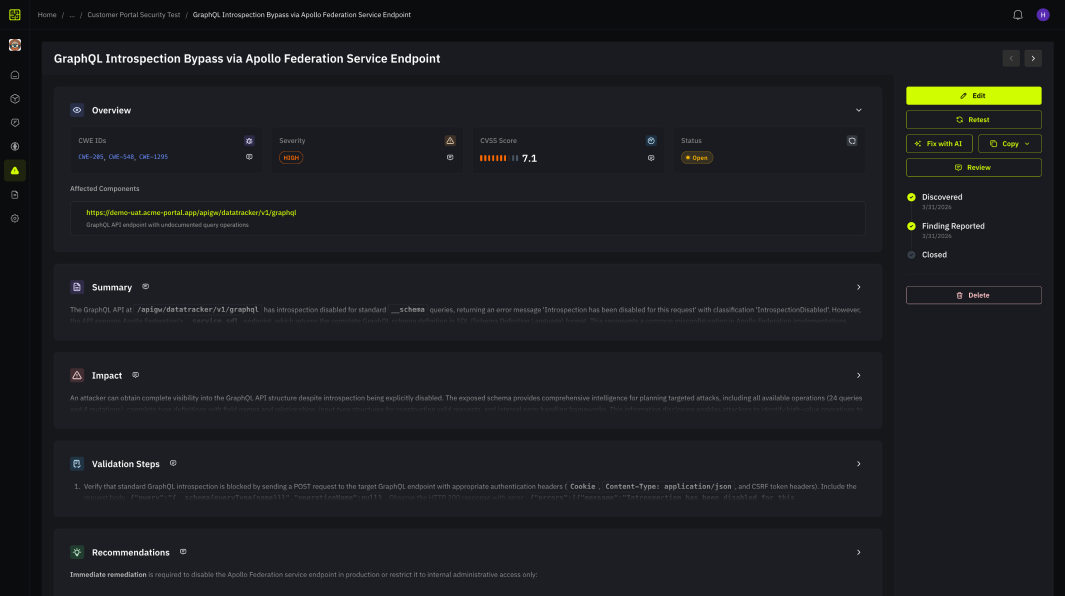Click the HIGH severity badge

click(x=291, y=158)
